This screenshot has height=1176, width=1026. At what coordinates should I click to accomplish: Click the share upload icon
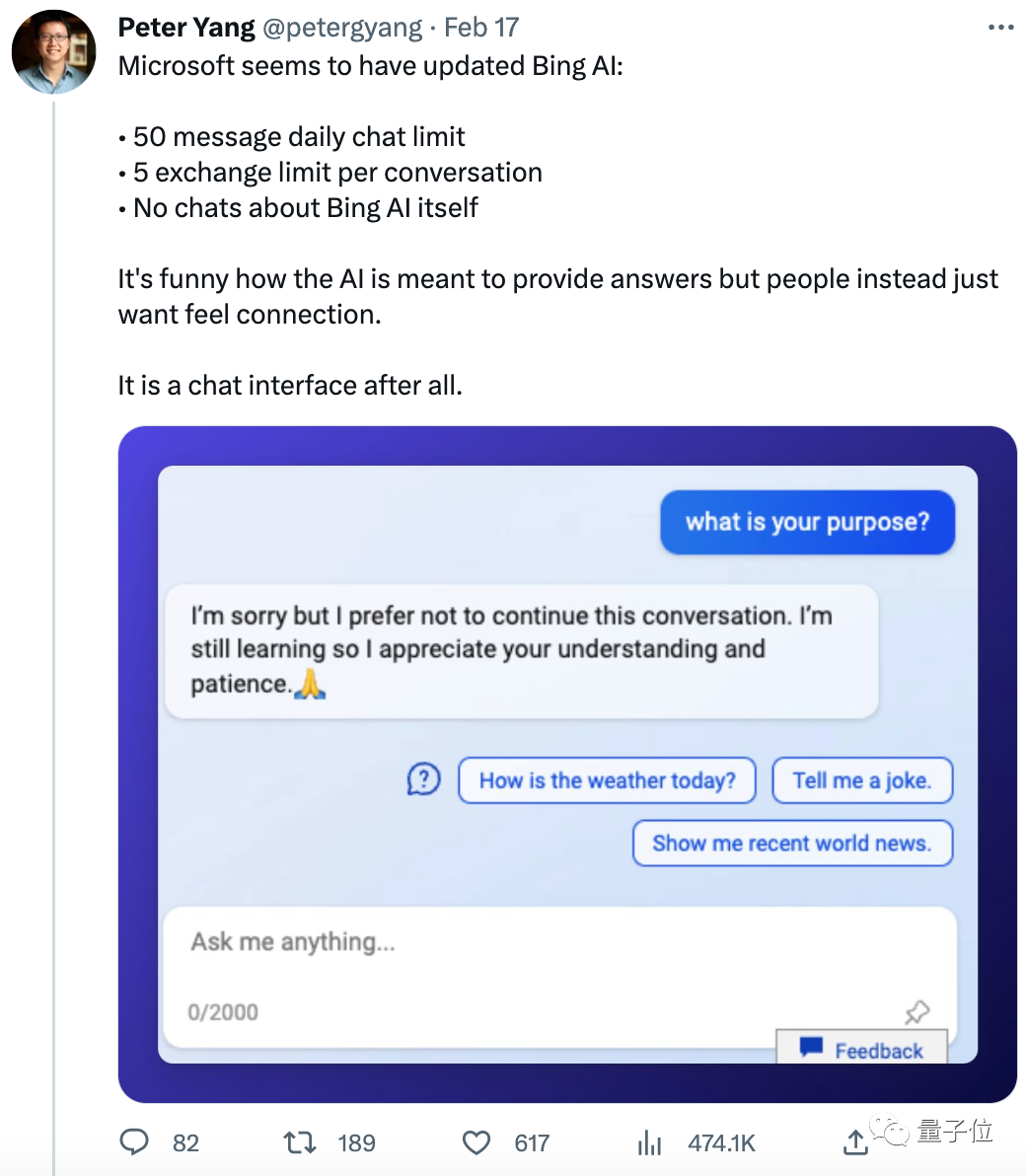coord(855,1142)
